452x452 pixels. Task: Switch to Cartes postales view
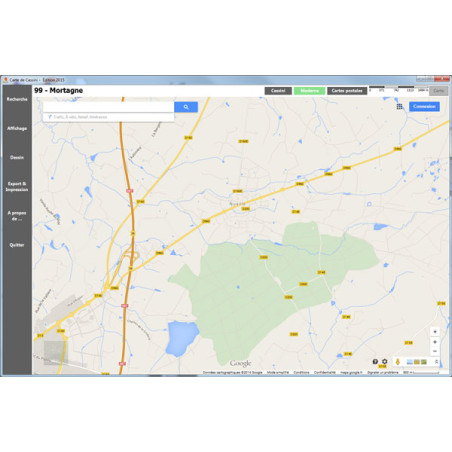[x=347, y=91]
